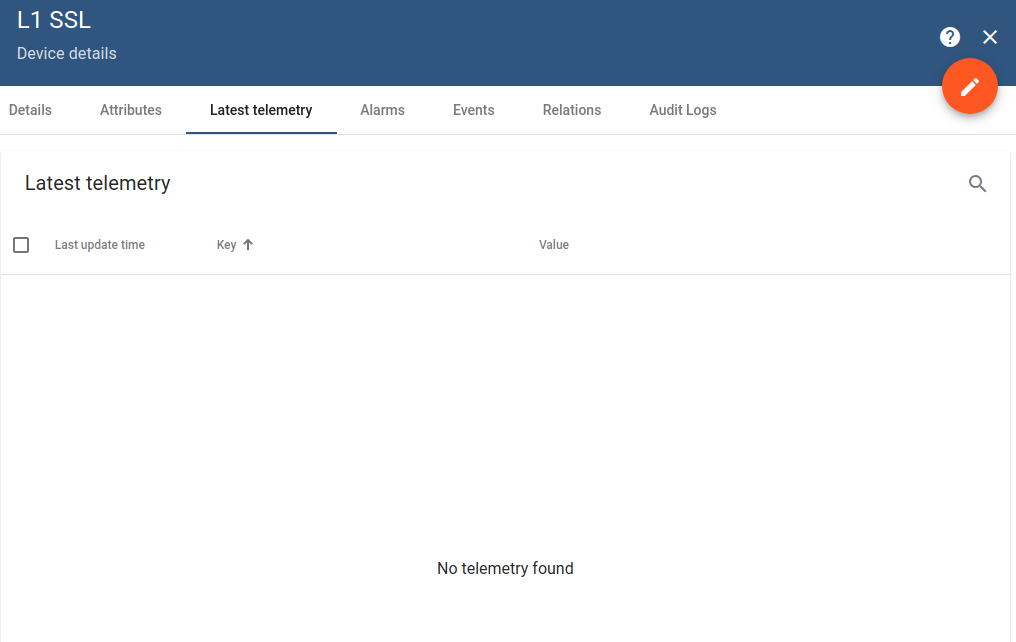Click the Latest telemetry table heading
This screenshot has height=642, width=1016.
point(98,183)
